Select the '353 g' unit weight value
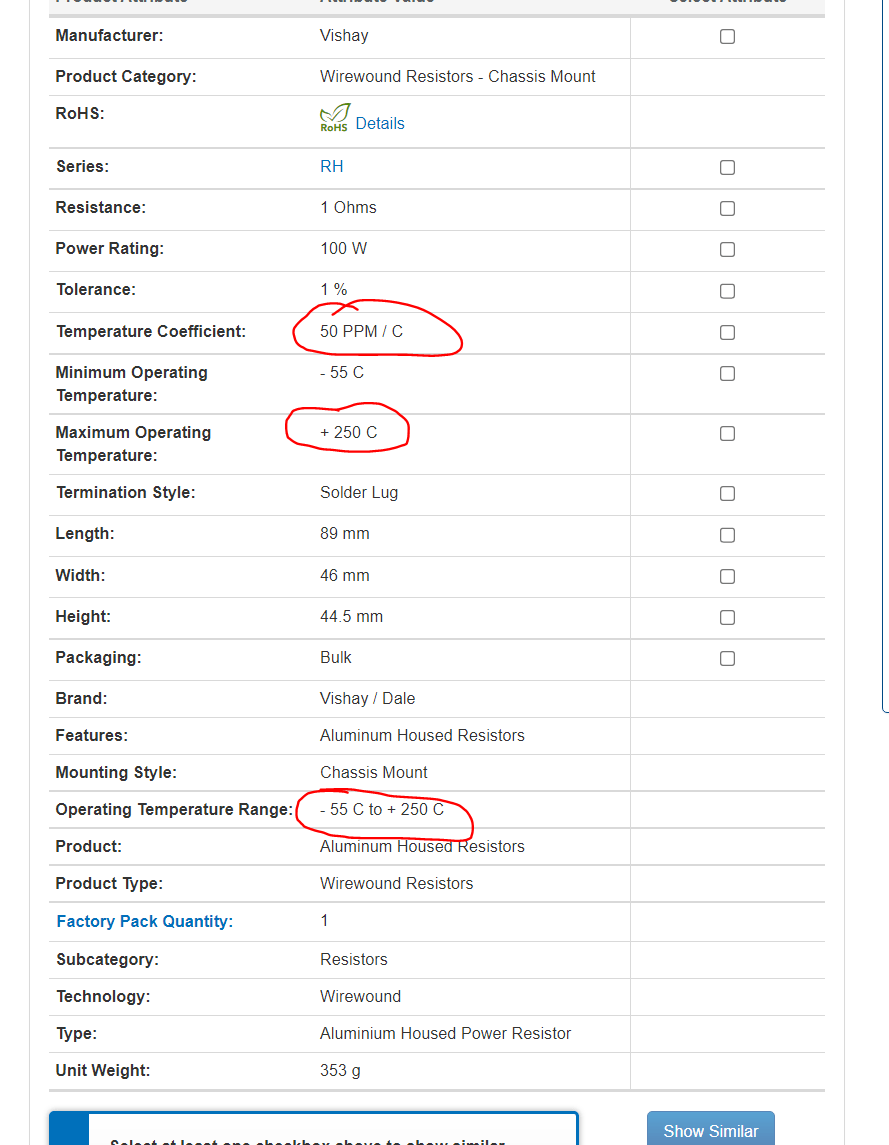 (x=340, y=1071)
